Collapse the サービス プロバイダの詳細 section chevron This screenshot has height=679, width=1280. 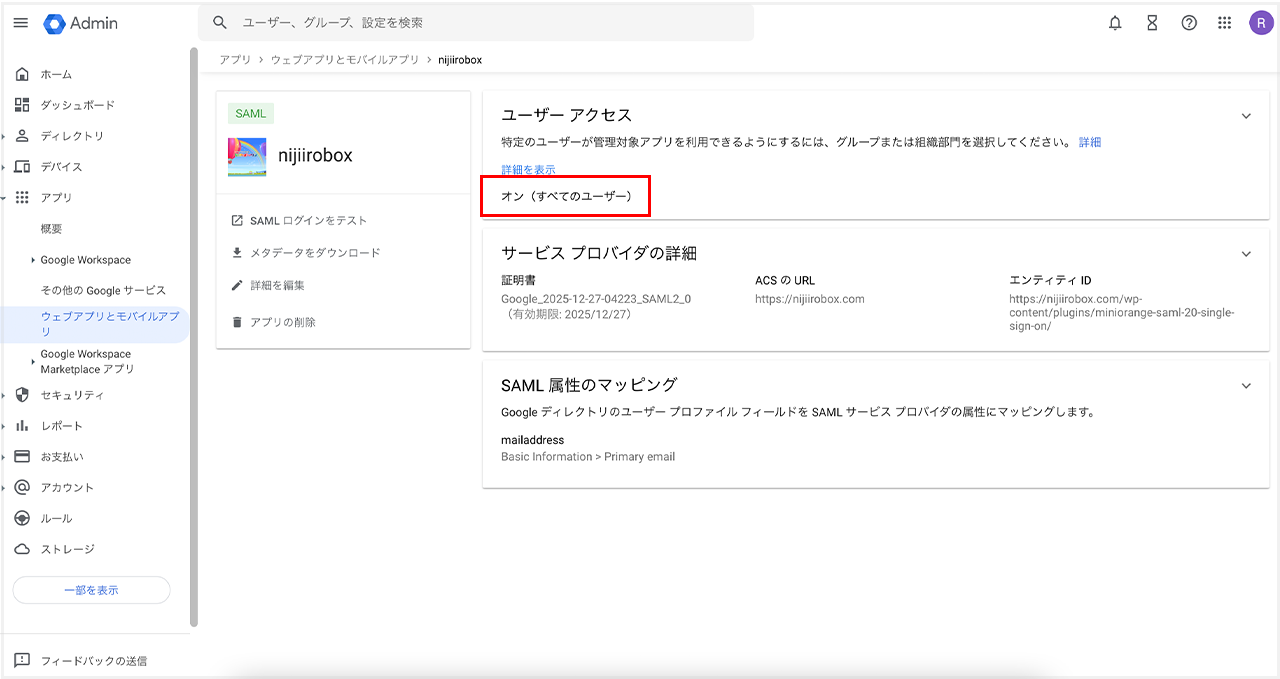(1246, 254)
